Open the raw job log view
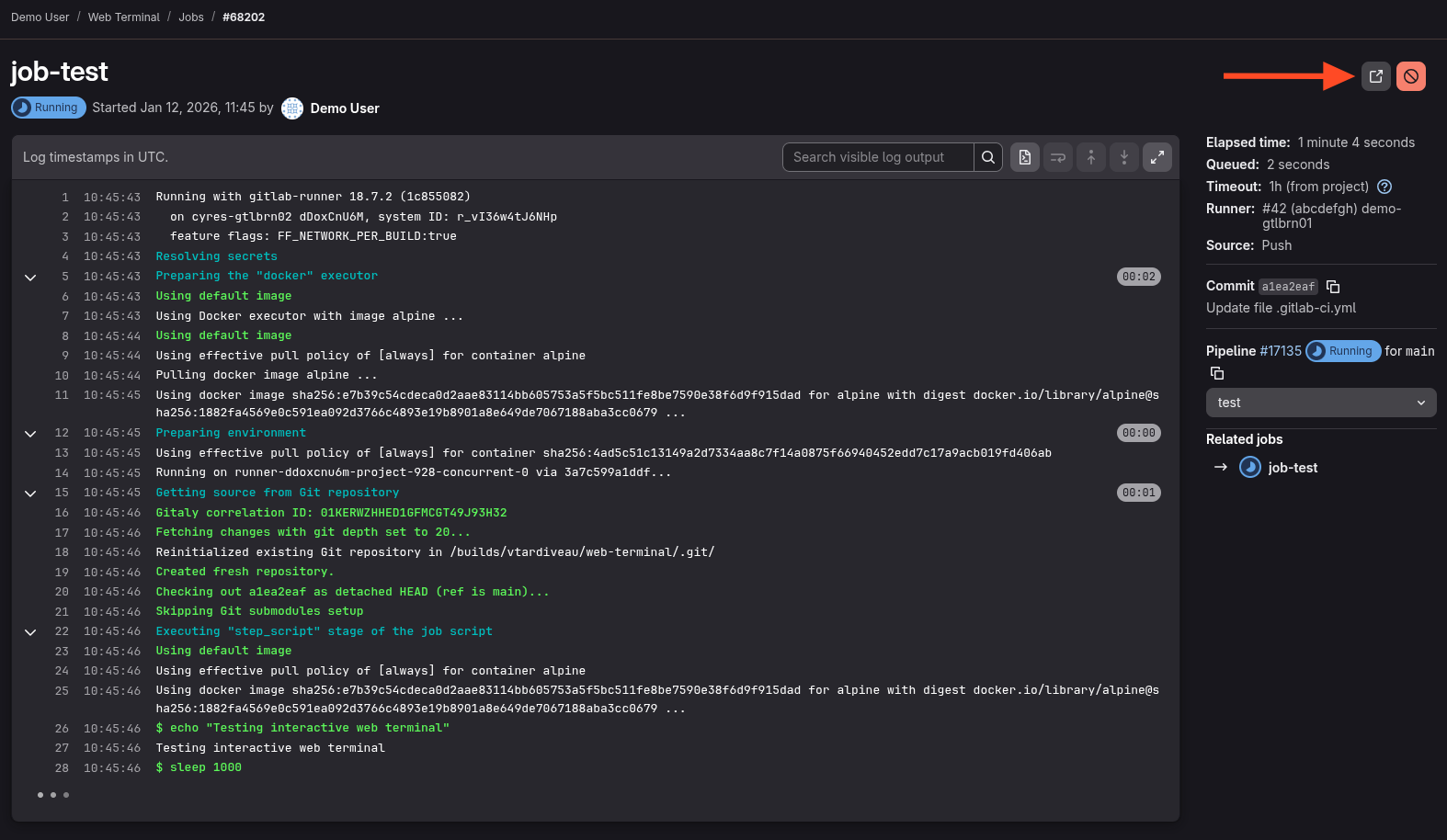 1025,157
